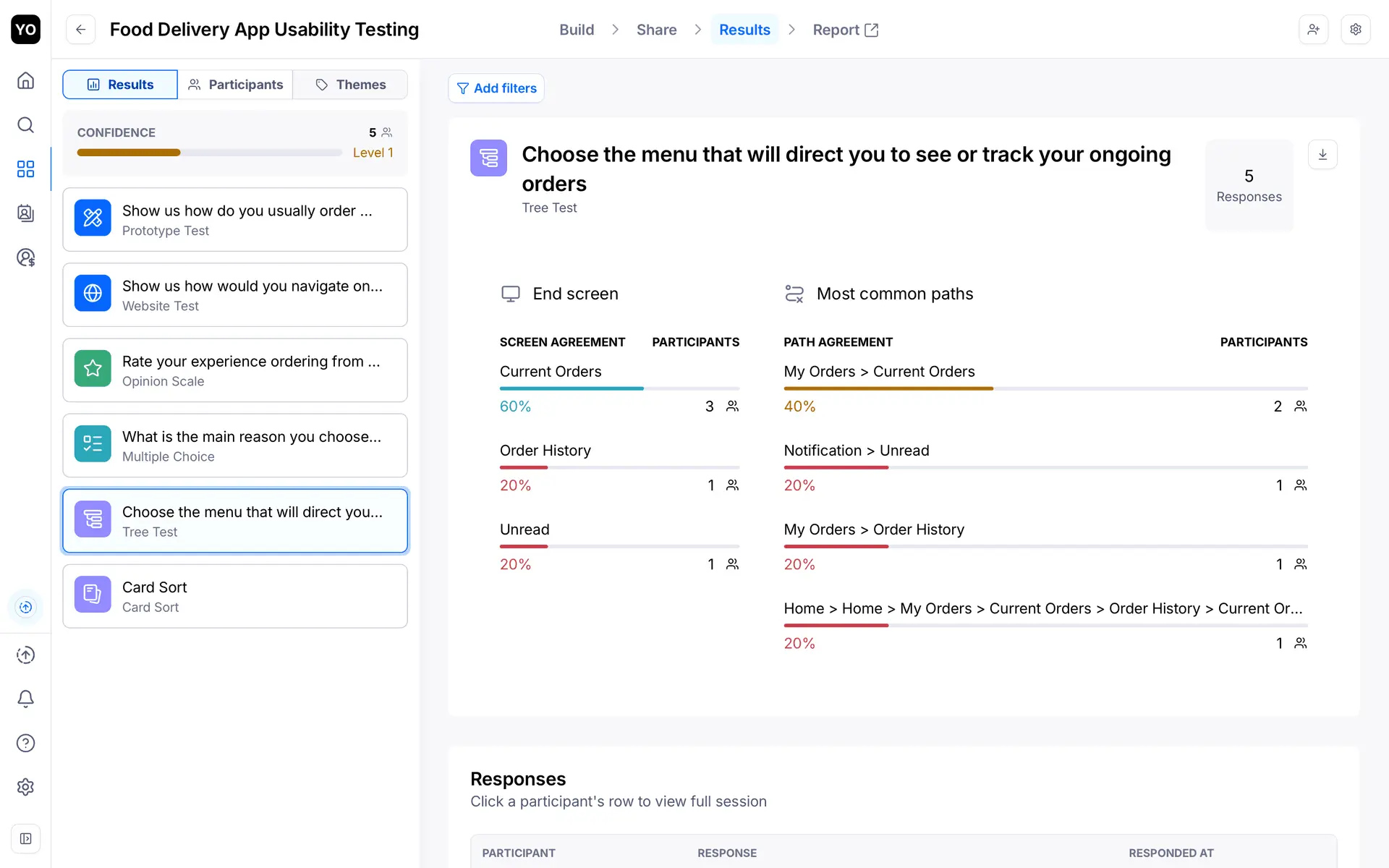The width and height of the screenshot is (1389, 868).
Task: Click the notifications bell icon
Action: tap(25, 699)
